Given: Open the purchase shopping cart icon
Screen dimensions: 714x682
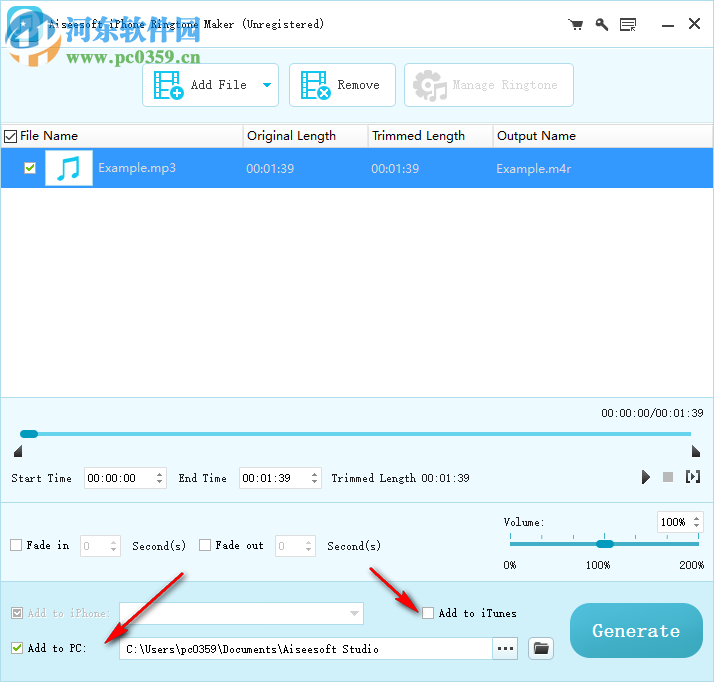Looking at the screenshot, I should tap(576, 24).
